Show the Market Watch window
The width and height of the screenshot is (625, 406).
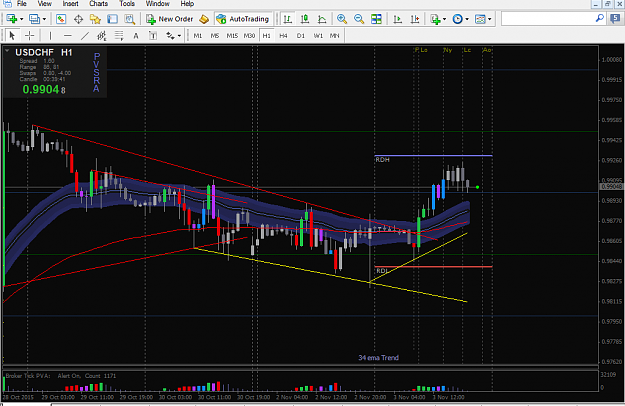(x=61, y=19)
